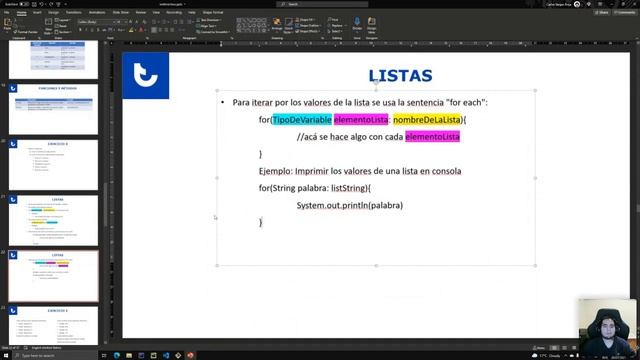
Task: Click the Undo icon
Action: coord(41,4)
